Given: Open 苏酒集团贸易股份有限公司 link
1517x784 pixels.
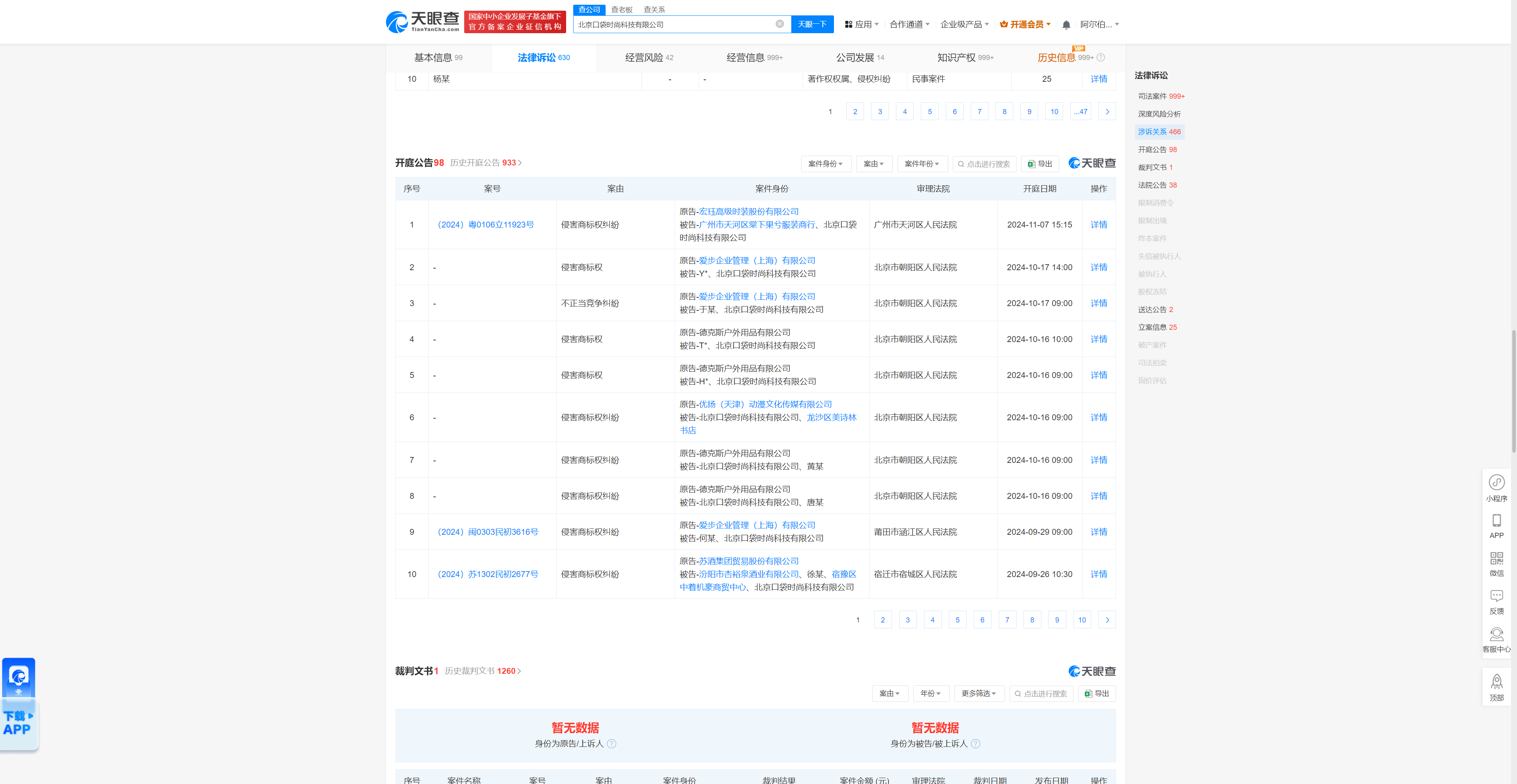Looking at the screenshot, I should [749, 561].
